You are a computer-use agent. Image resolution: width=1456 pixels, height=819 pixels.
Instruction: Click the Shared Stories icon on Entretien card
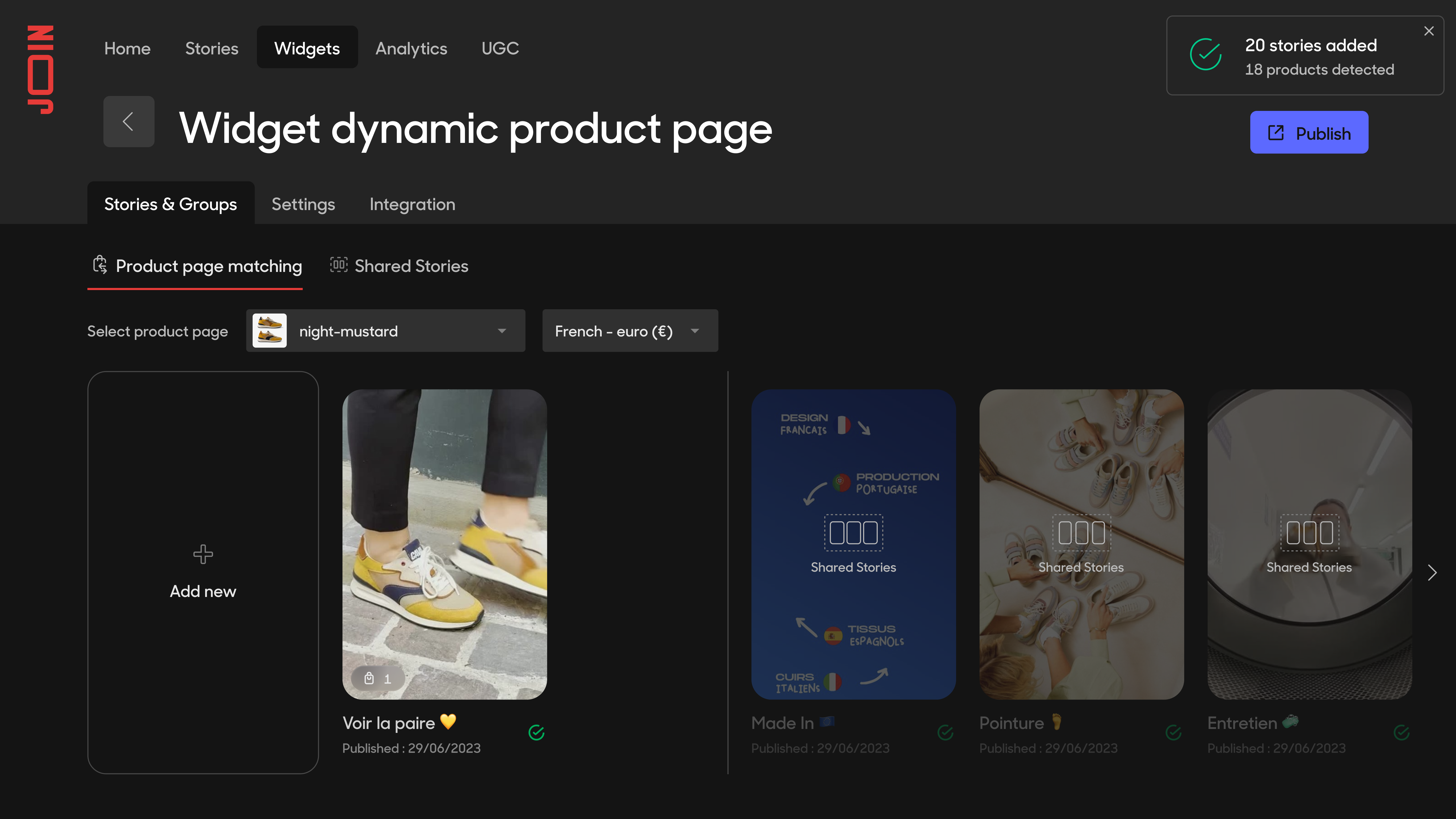1310,533
